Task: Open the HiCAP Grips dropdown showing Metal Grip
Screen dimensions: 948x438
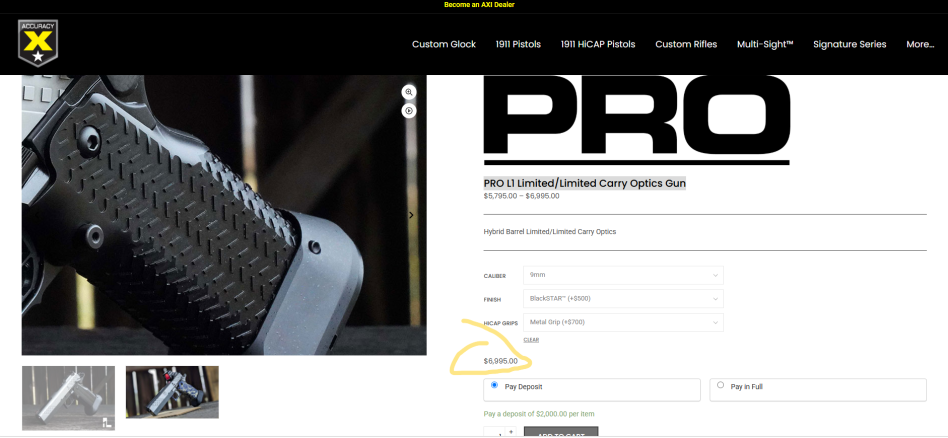Action: 623,322
